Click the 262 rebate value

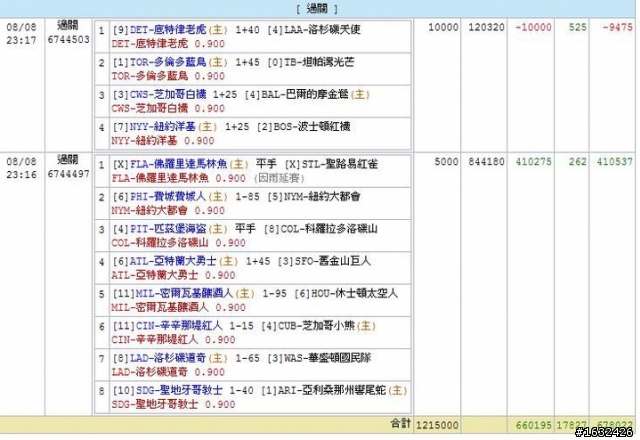point(578,162)
